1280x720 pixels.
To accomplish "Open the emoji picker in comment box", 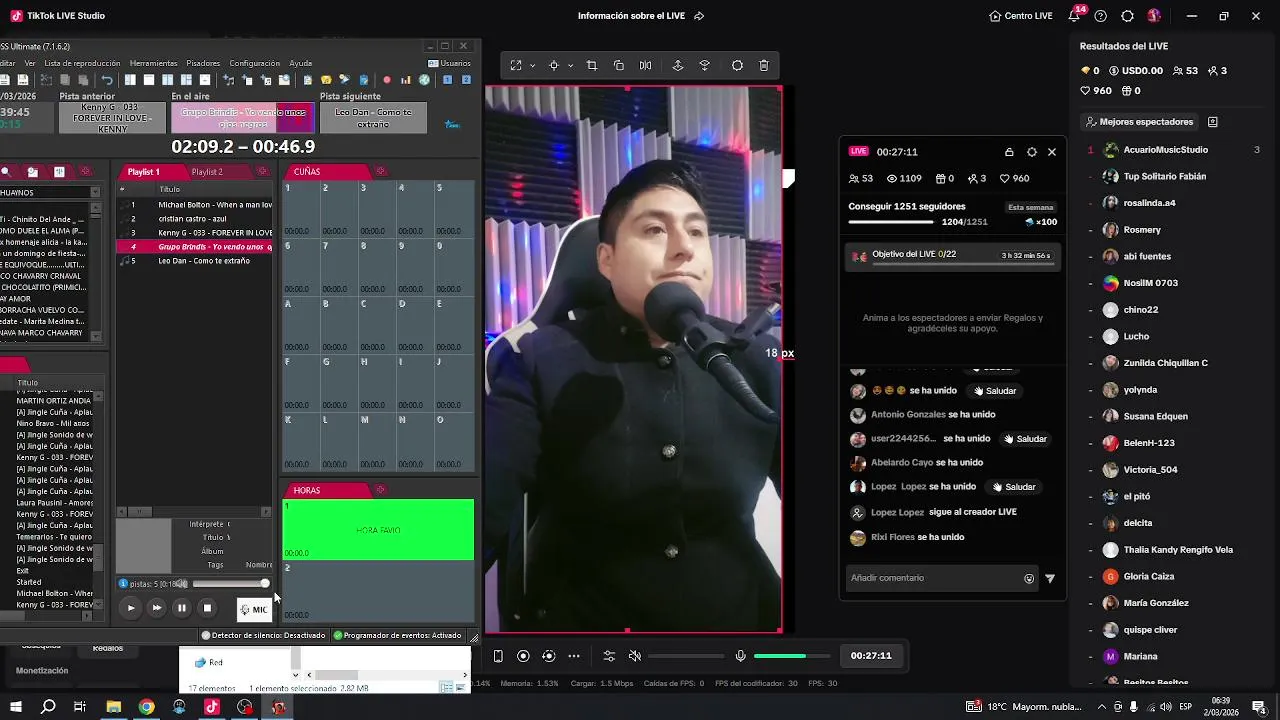I will (1029, 578).
